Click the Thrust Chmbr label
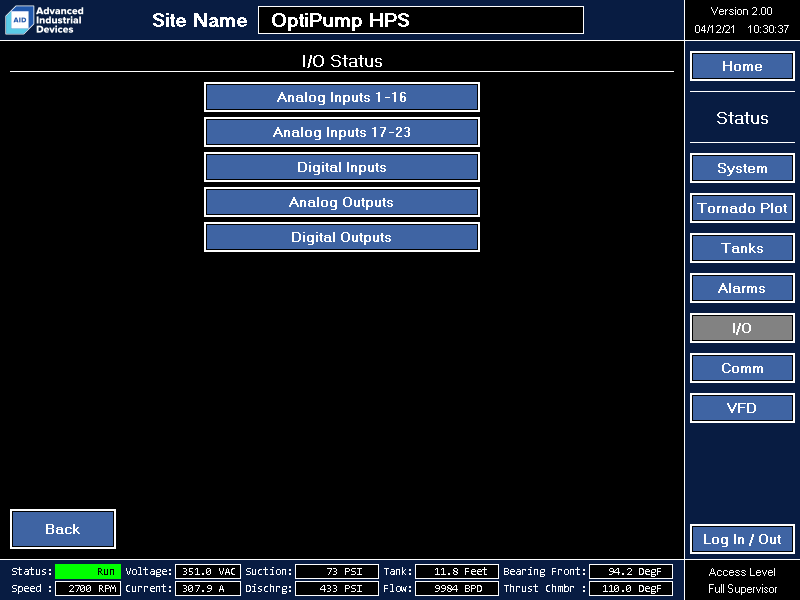This screenshot has width=800, height=600. (544, 588)
